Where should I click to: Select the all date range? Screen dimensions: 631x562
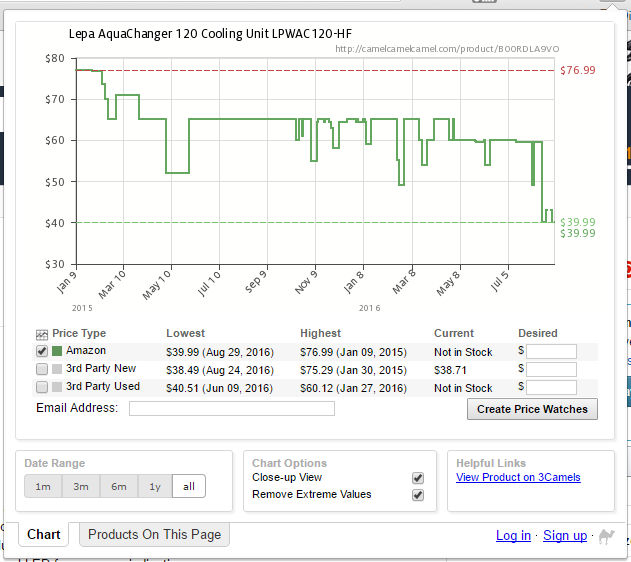click(x=189, y=486)
